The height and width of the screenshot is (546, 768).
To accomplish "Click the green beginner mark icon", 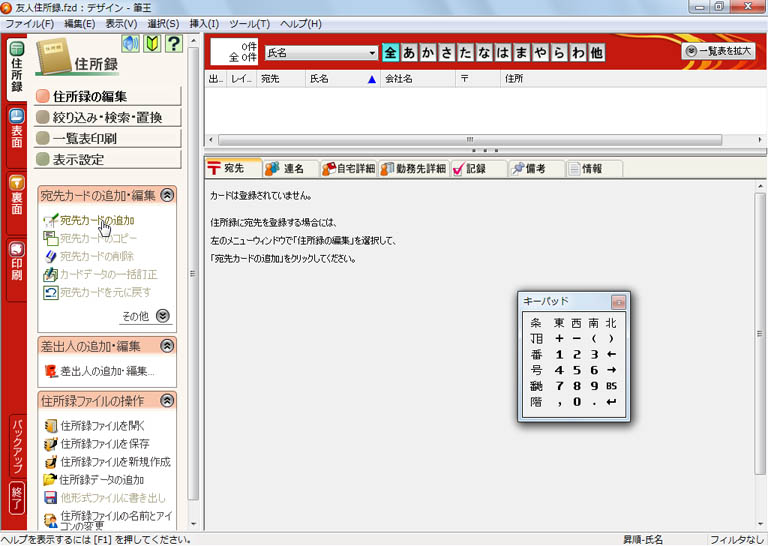I will click(152, 44).
